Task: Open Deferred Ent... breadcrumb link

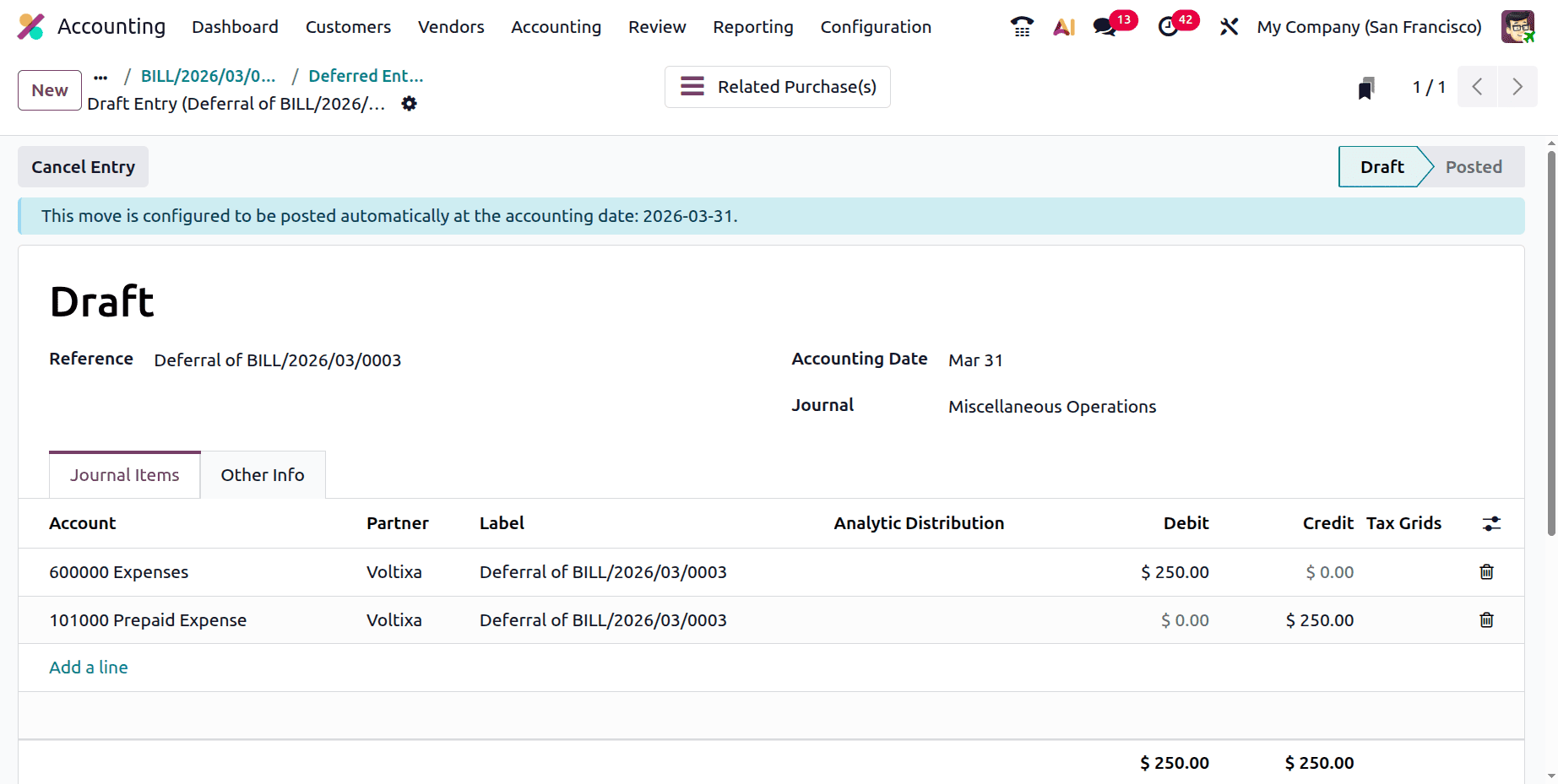Action: pyautogui.click(x=366, y=76)
